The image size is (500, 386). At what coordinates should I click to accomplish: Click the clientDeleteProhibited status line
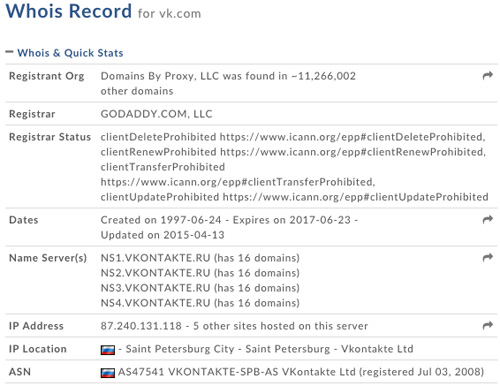[x=293, y=137]
